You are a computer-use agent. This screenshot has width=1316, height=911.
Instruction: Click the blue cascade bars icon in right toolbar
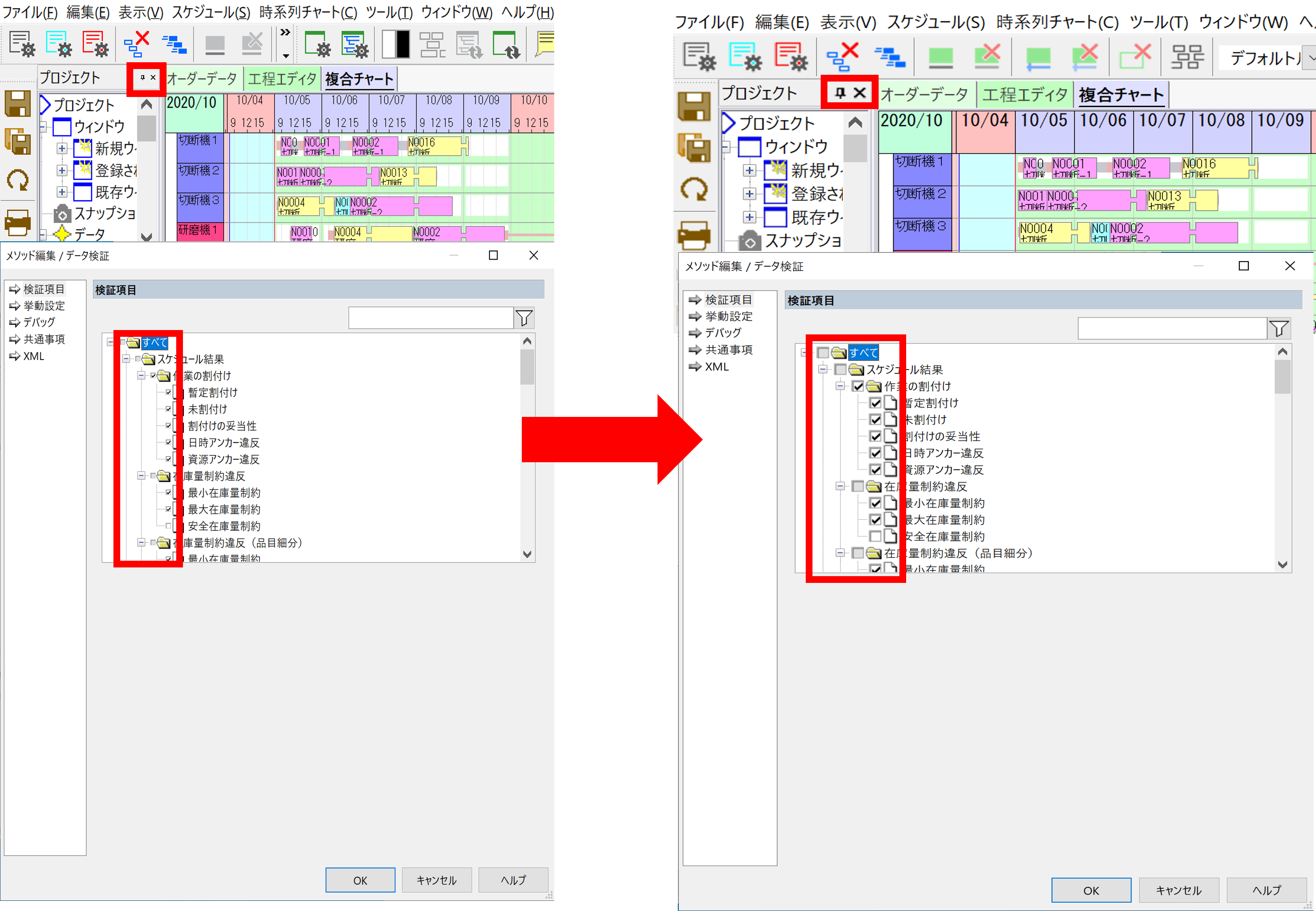tap(890, 57)
